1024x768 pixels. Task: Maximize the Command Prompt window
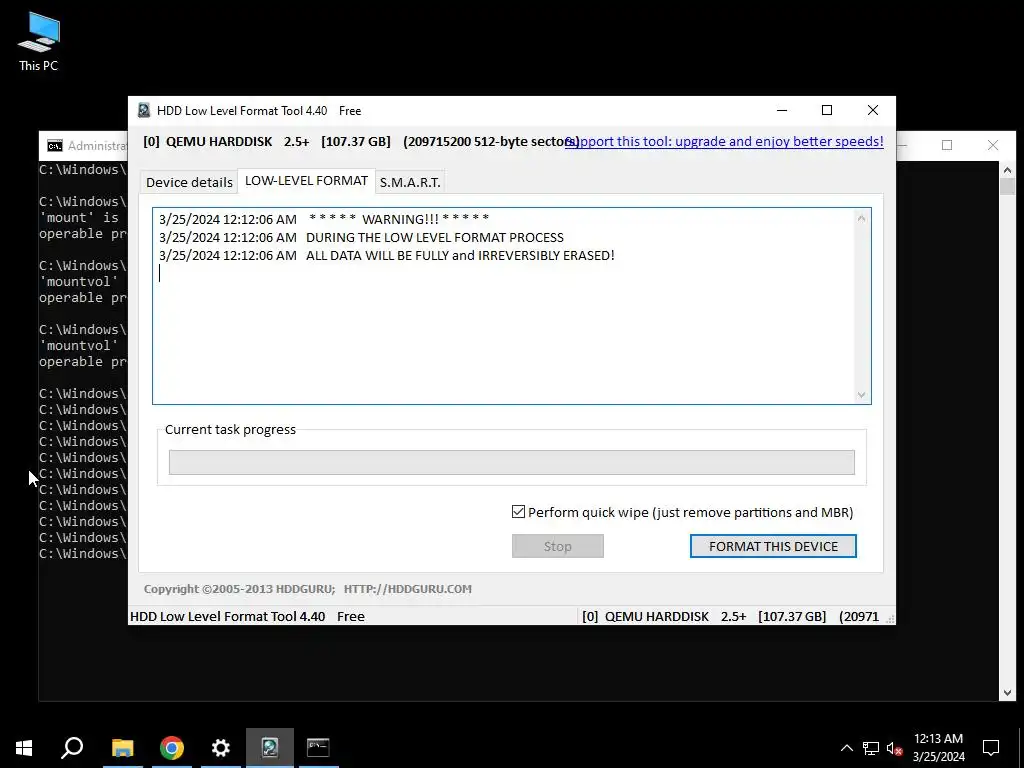(947, 145)
